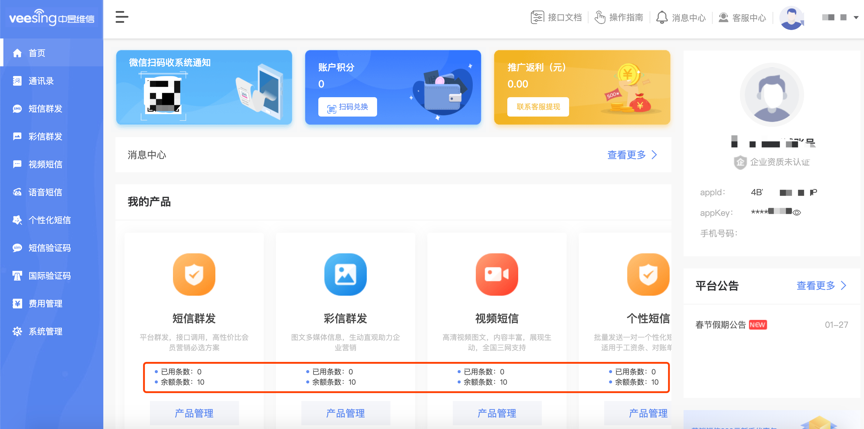The width and height of the screenshot is (864, 429).
Task: Click the 国际验证码 sidebar icon
Action: (17, 276)
